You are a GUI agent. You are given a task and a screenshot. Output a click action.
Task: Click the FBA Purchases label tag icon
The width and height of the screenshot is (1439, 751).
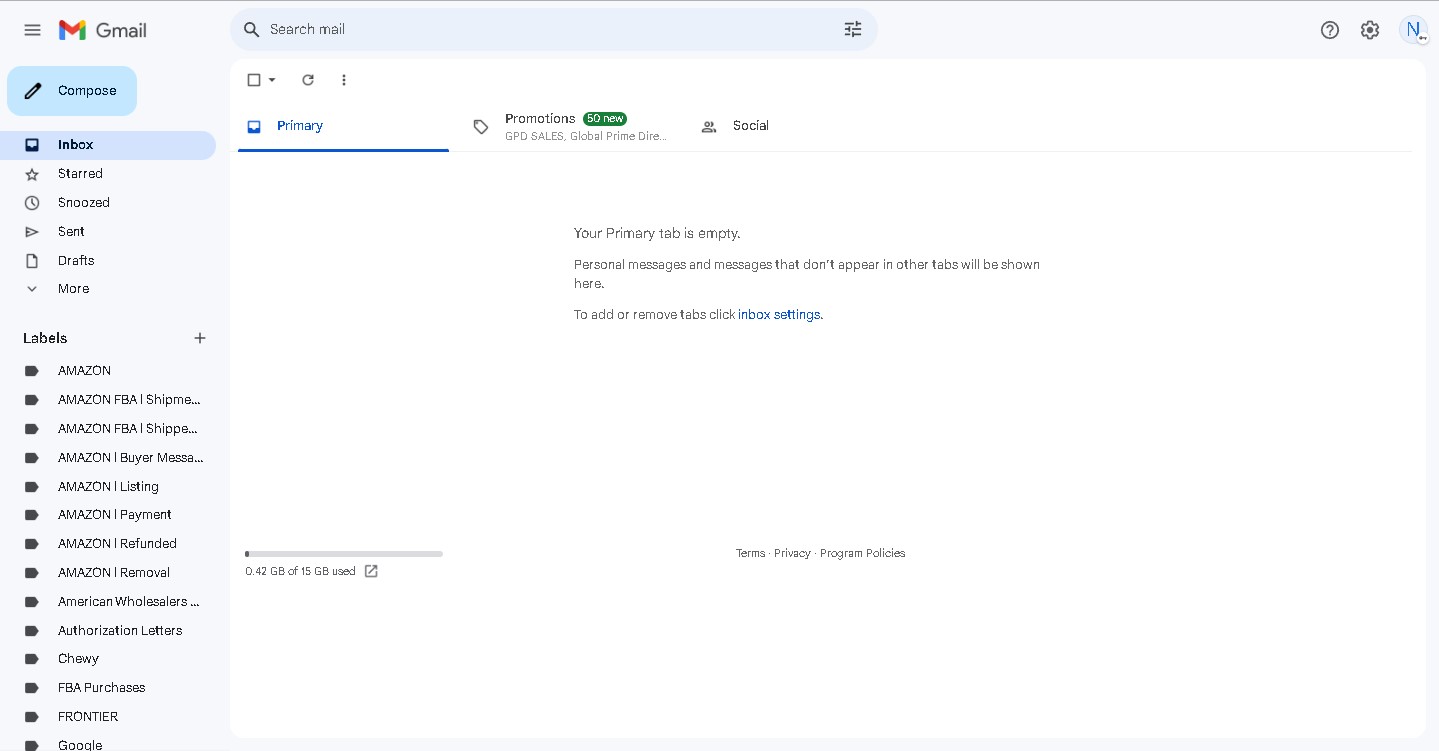(32, 688)
